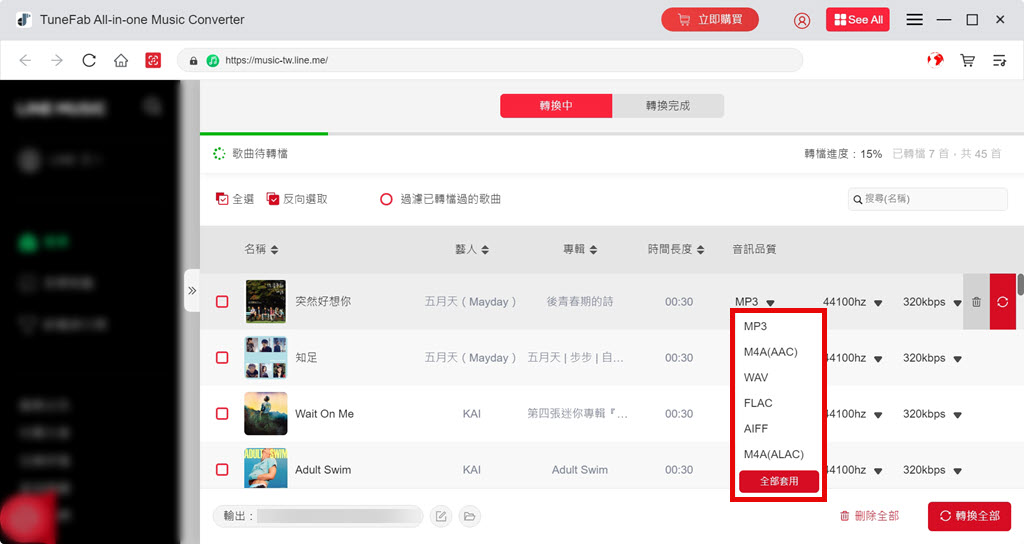
Task: Delete the 突然好想你 row with trash icon
Action: click(976, 302)
